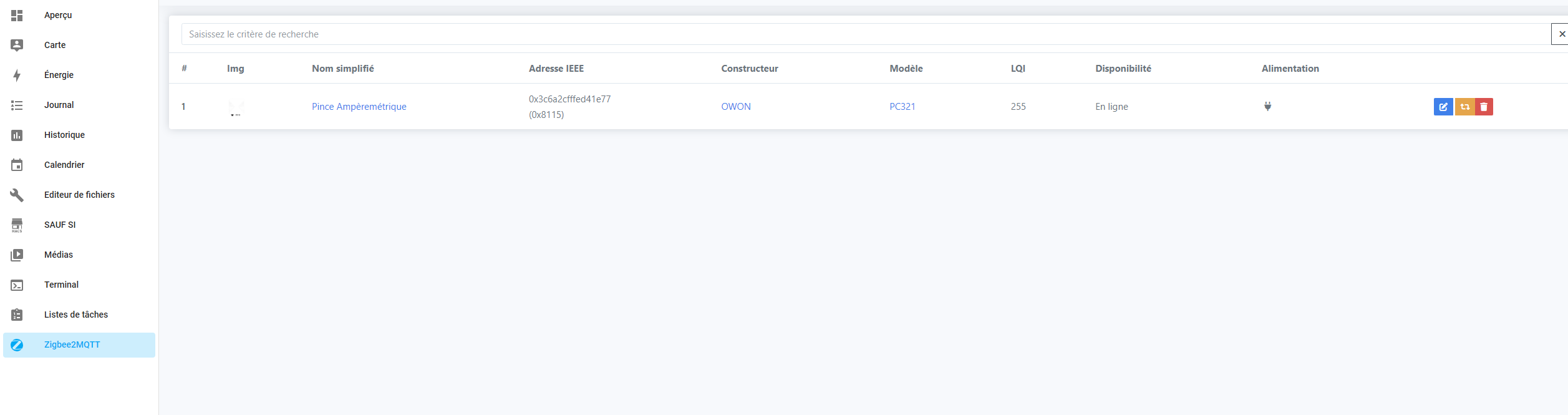Sort by Adresse IEEE column header

[556, 69]
